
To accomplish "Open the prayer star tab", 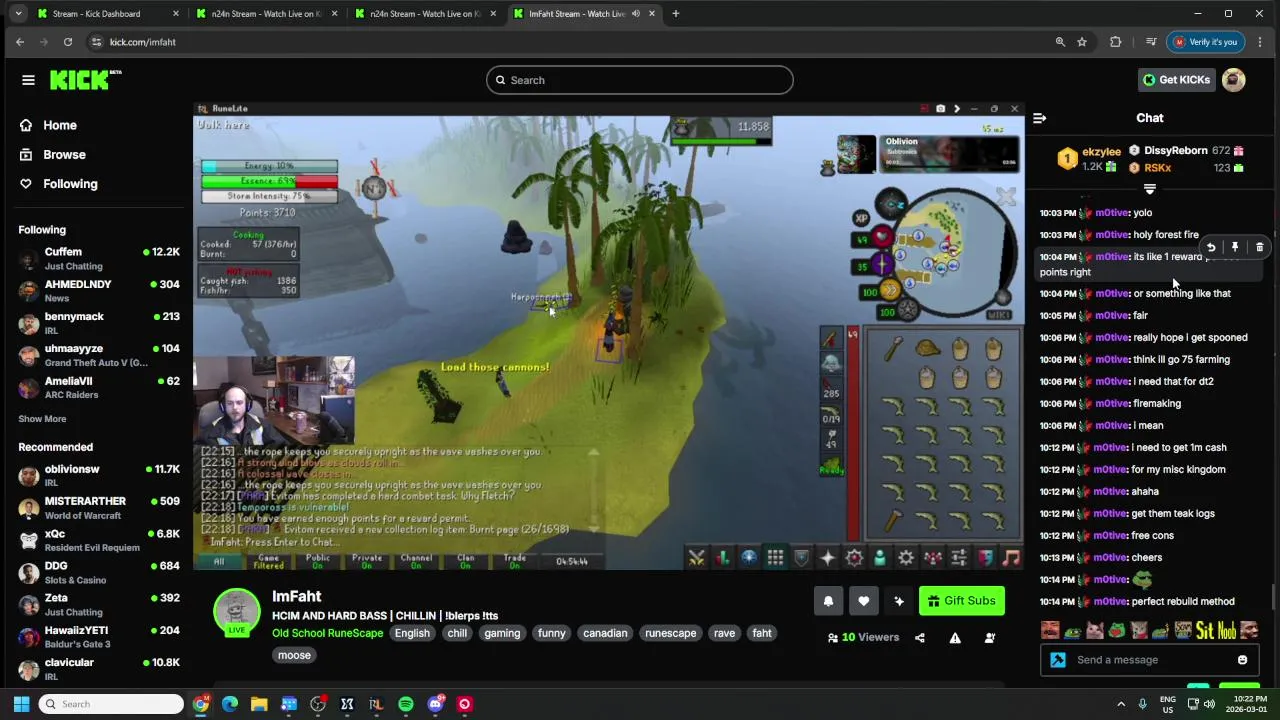I will coord(828,558).
